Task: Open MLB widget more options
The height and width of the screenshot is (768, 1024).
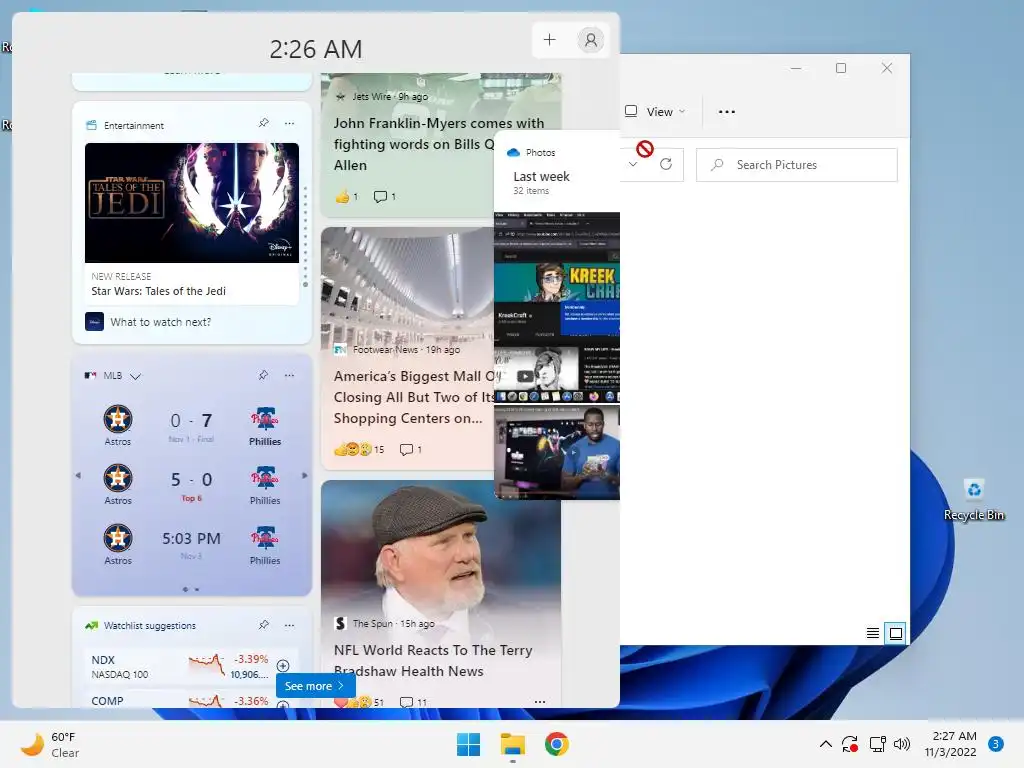Action: tap(289, 375)
